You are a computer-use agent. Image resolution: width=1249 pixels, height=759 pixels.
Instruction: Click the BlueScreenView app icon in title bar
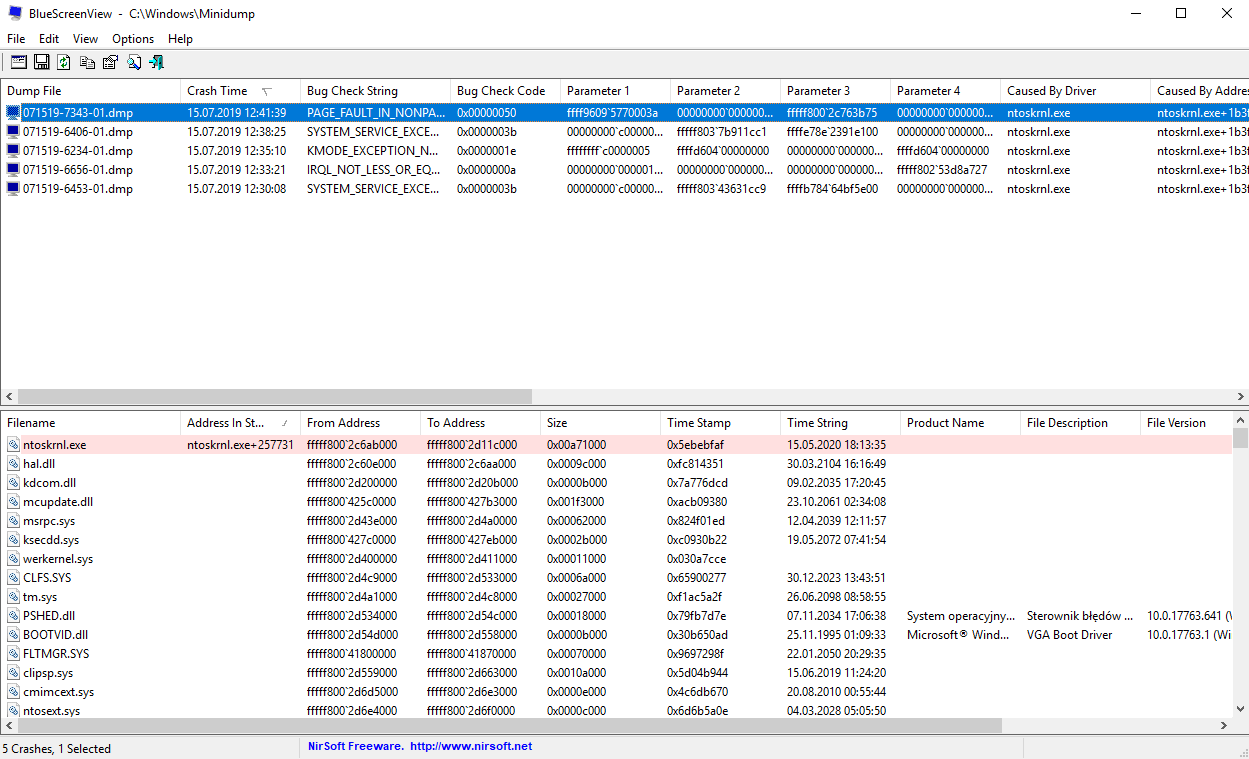tap(14, 14)
